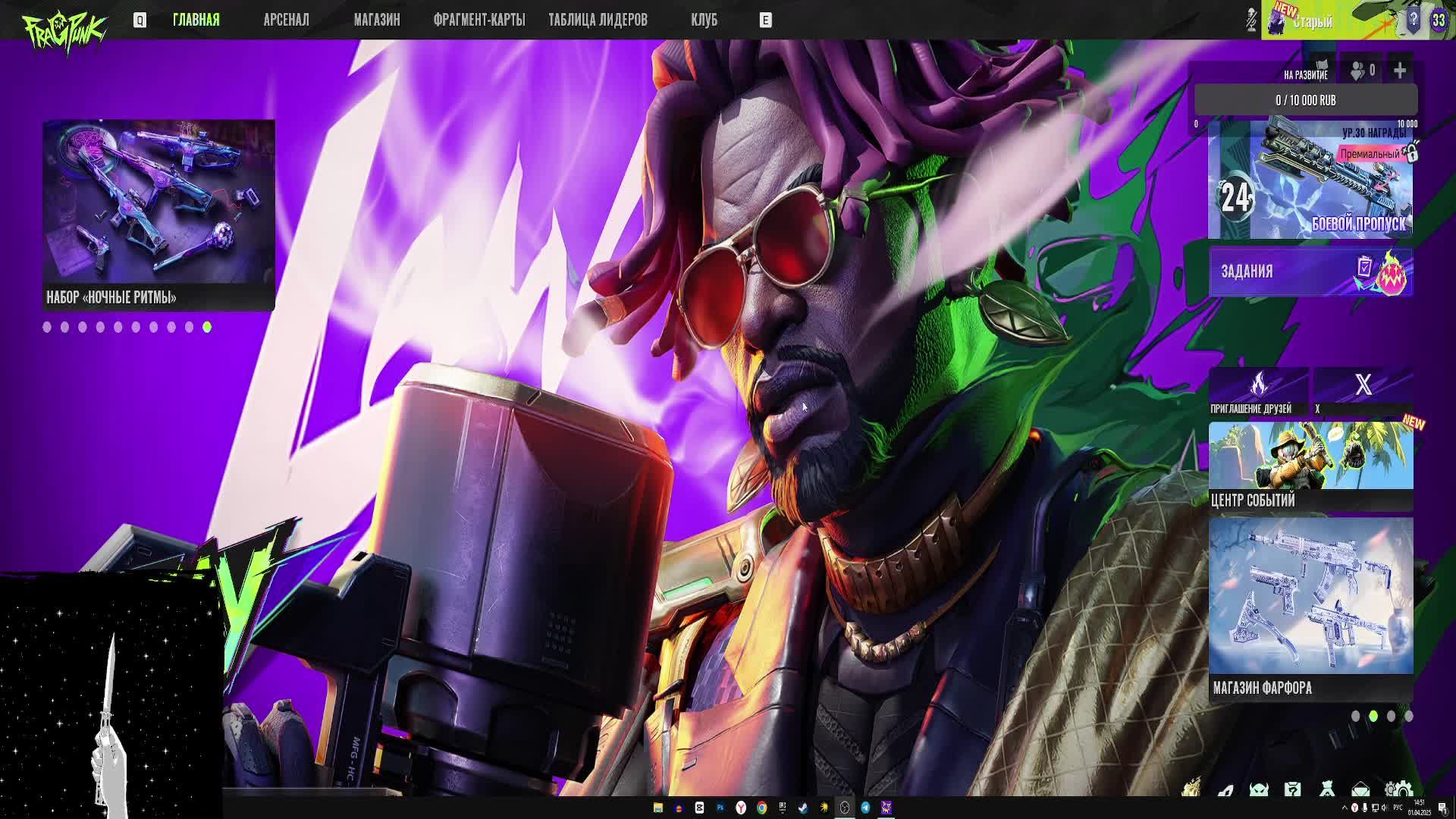Click the horned mask icon

click(x=1259, y=790)
